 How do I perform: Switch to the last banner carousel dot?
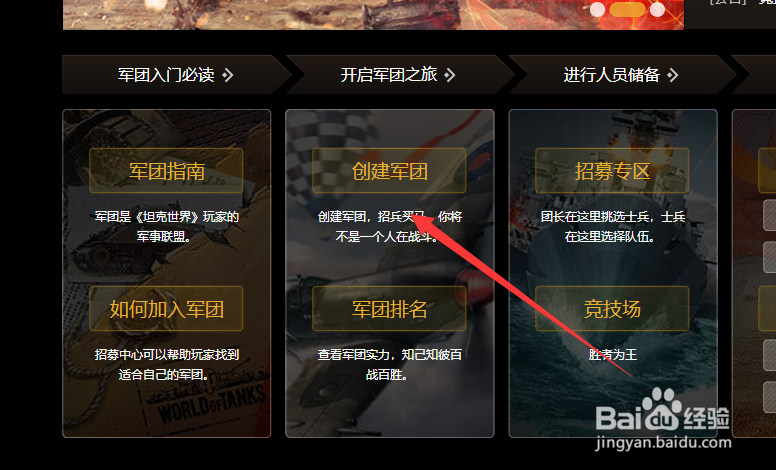[657, 9]
